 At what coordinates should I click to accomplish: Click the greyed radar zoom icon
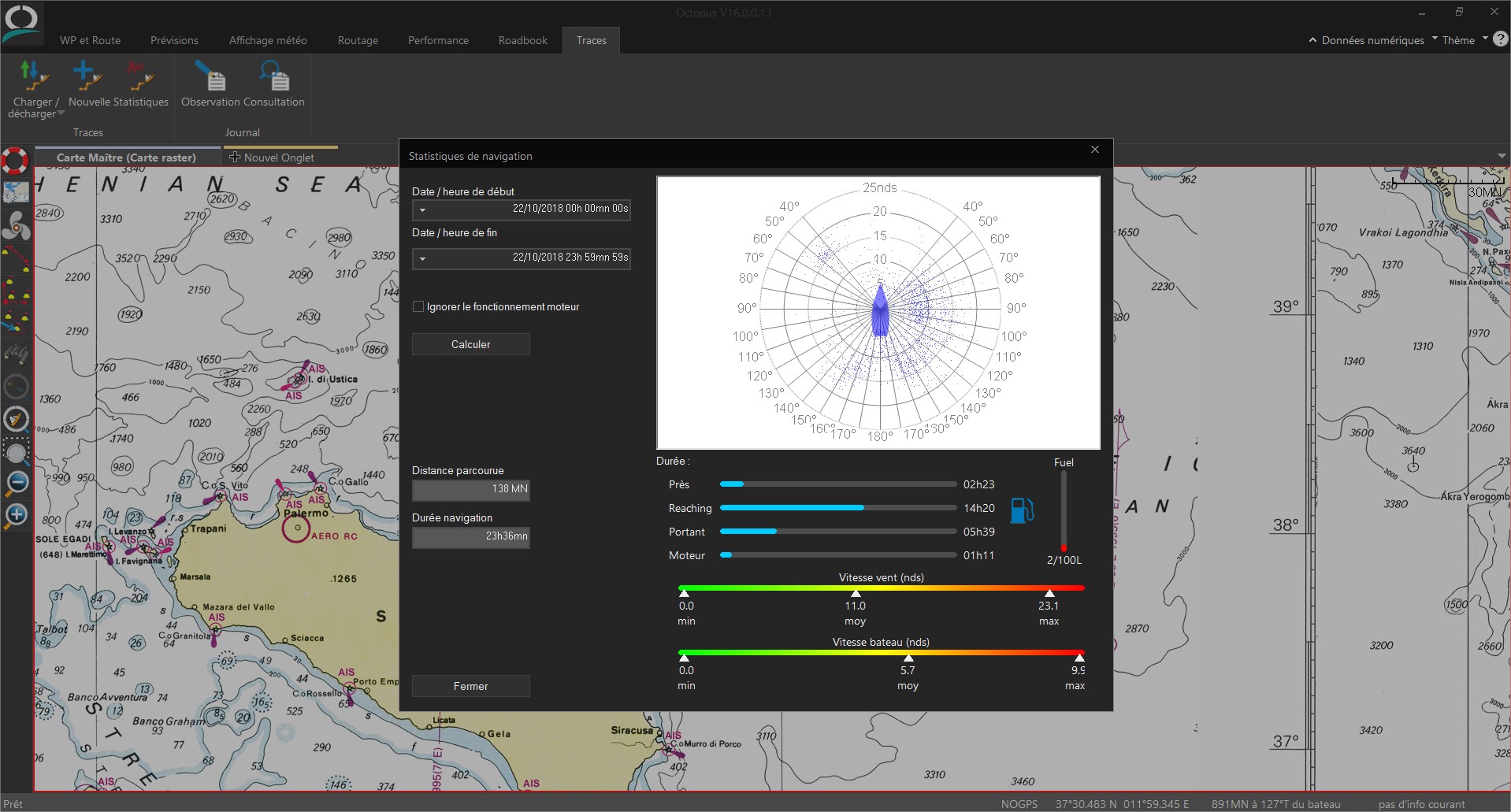point(16,386)
